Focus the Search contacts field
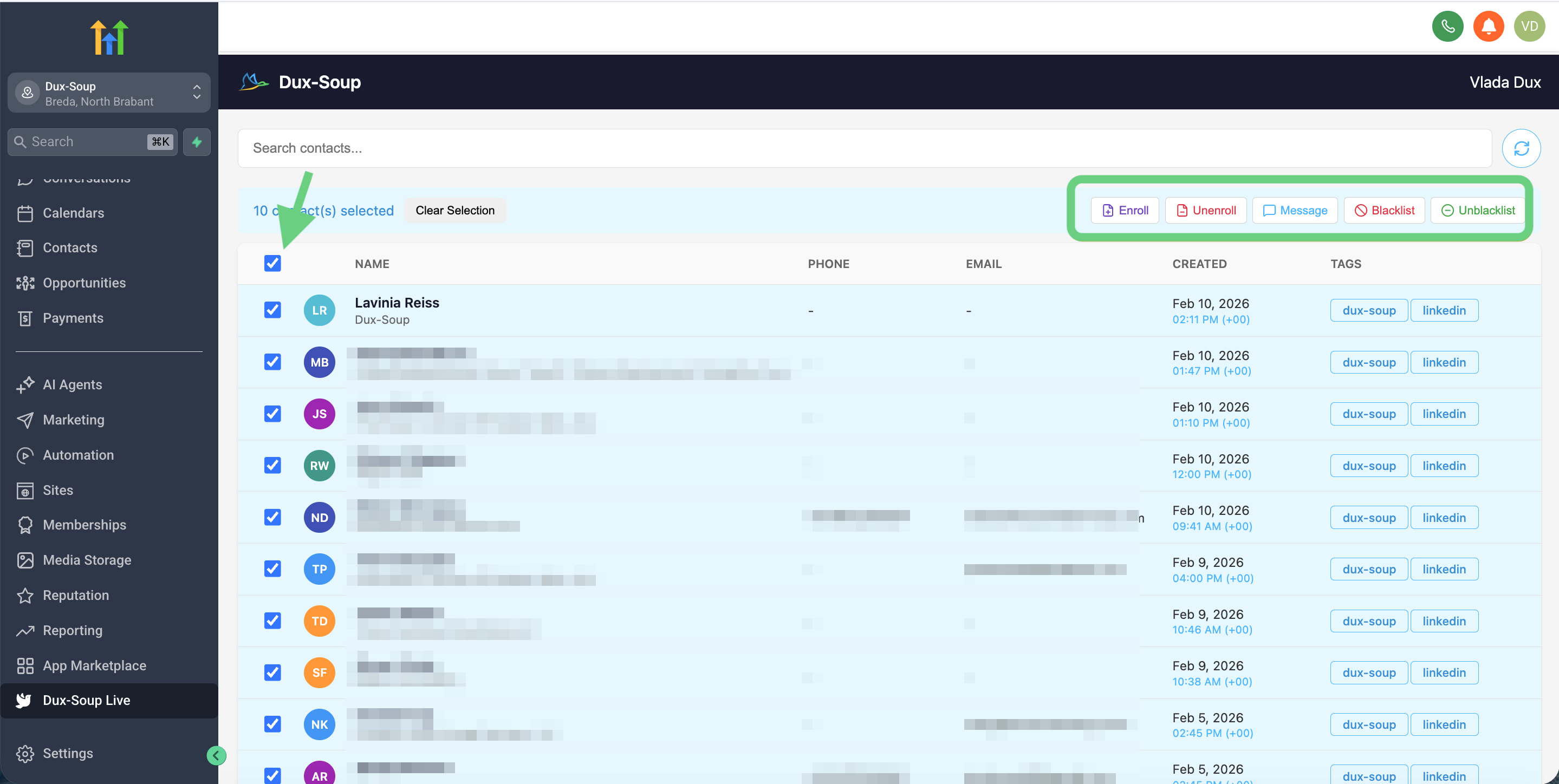Viewport: 1559px width, 784px height. point(864,148)
